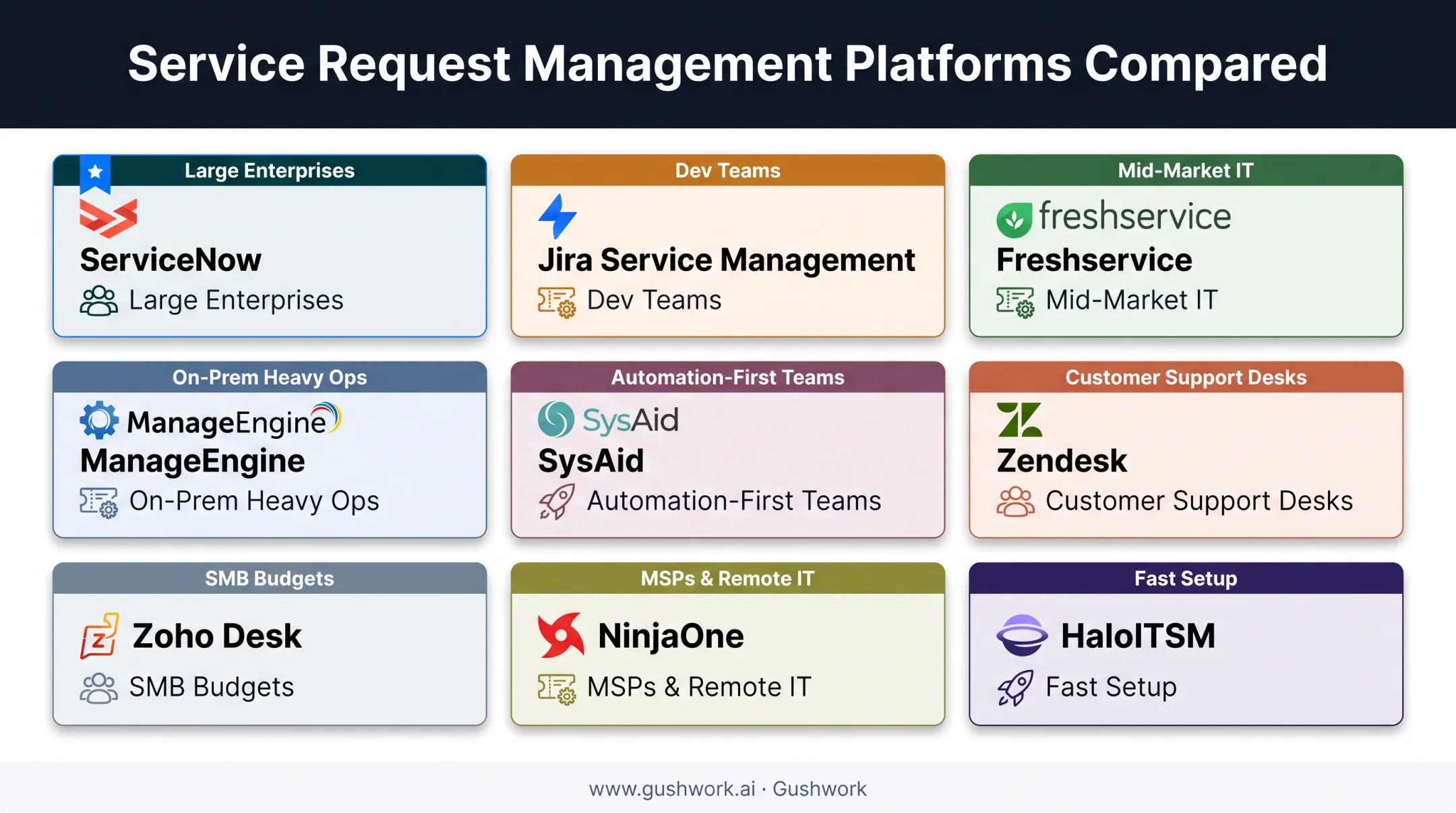Select the MSPs & Remote IT card header
The width and height of the screenshot is (1456, 813).
[x=728, y=578]
